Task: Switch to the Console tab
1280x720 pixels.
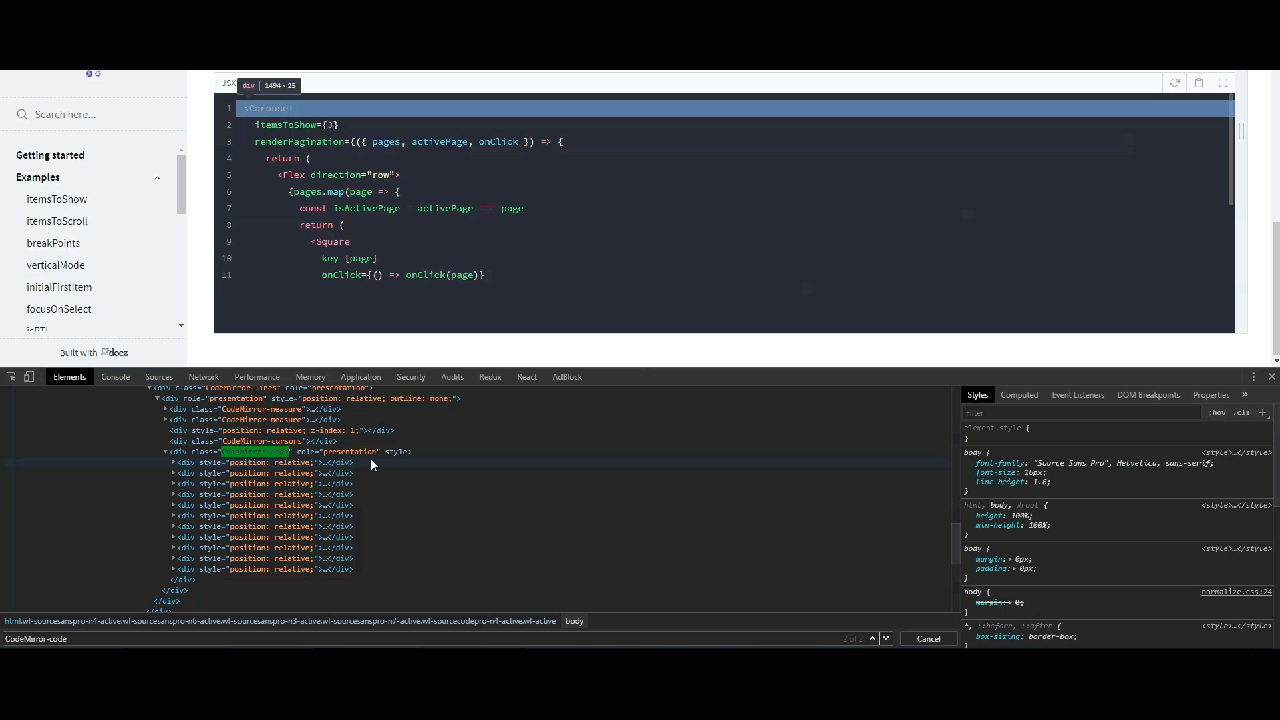Action: click(116, 377)
